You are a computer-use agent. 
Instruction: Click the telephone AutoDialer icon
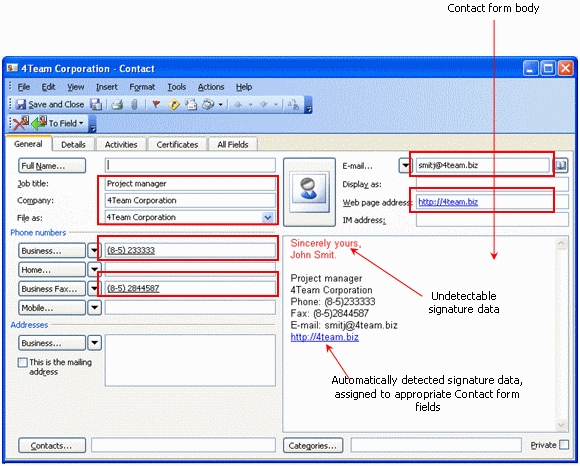coord(208,105)
